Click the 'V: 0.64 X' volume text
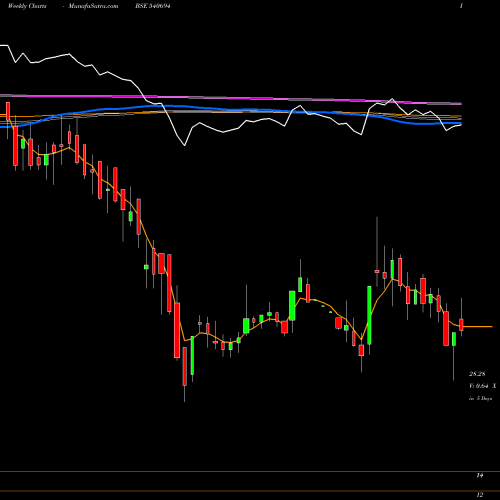Image resolution: width=500 pixels, height=500 pixels. (482, 386)
